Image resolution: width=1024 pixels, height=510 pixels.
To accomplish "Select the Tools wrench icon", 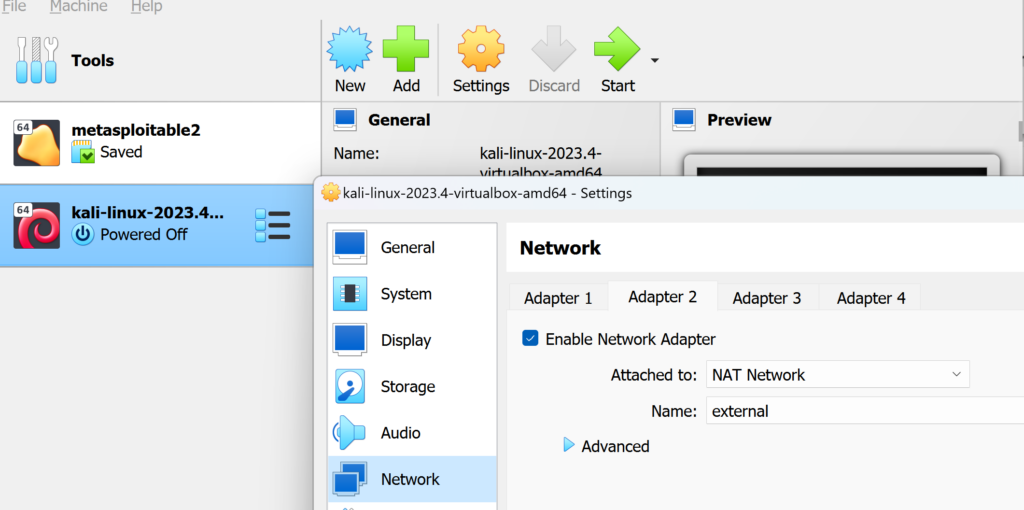I will (x=37, y=60).
